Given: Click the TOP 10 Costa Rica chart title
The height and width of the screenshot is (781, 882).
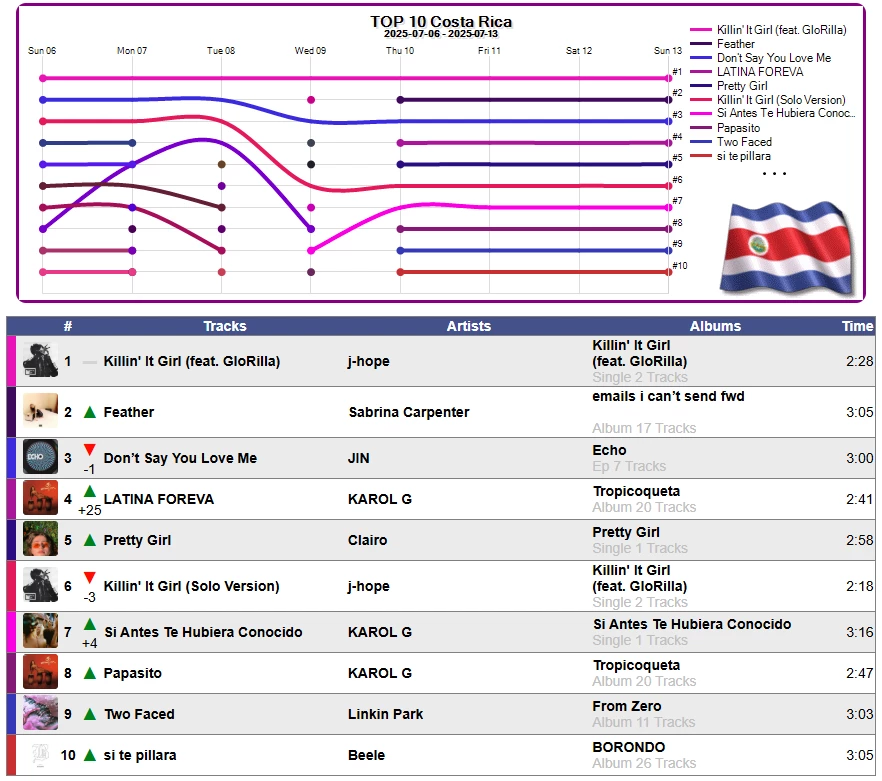Looking at the screenshot, I should point(441,21).
